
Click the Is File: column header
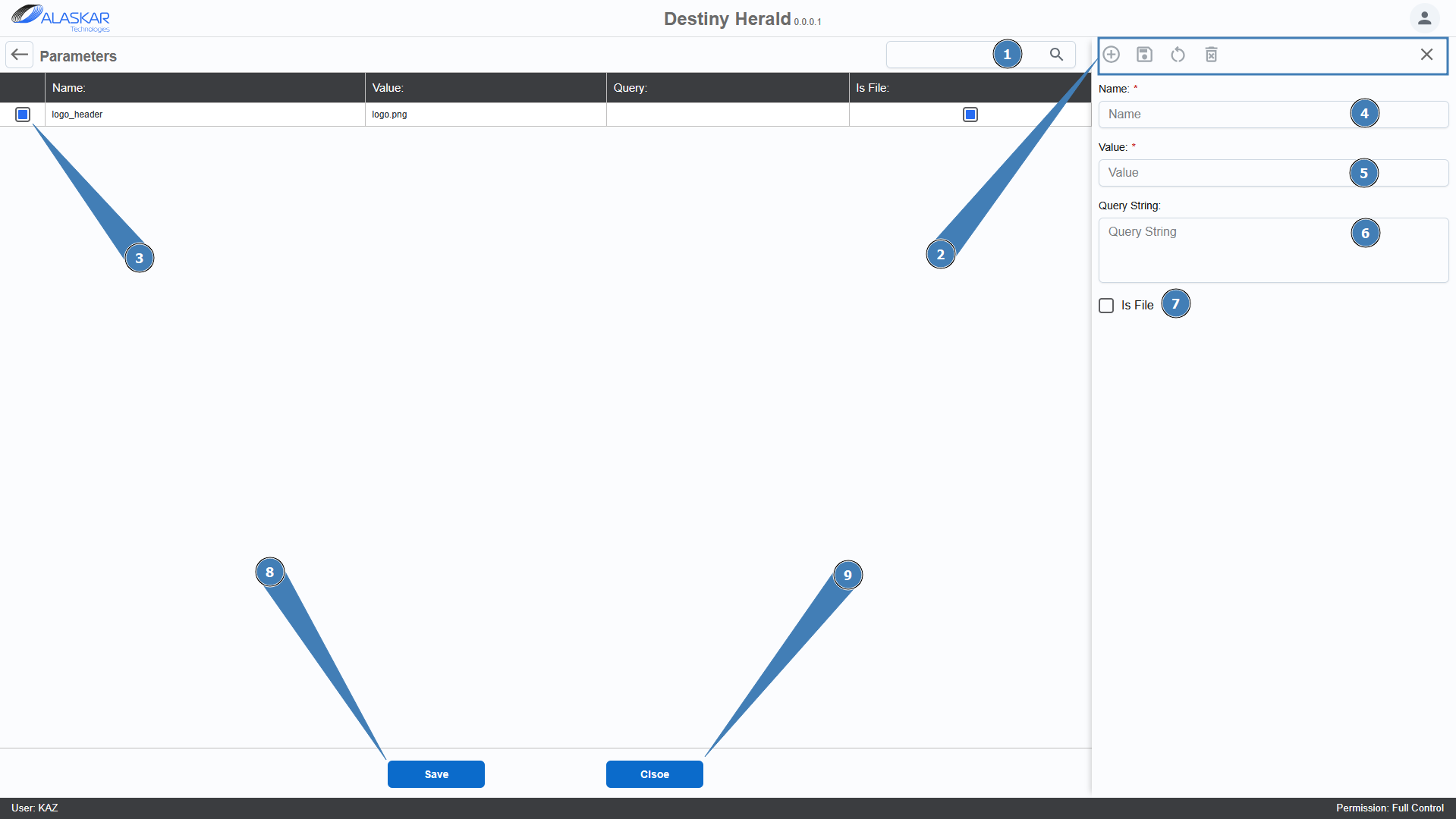[x=970, y=88]
